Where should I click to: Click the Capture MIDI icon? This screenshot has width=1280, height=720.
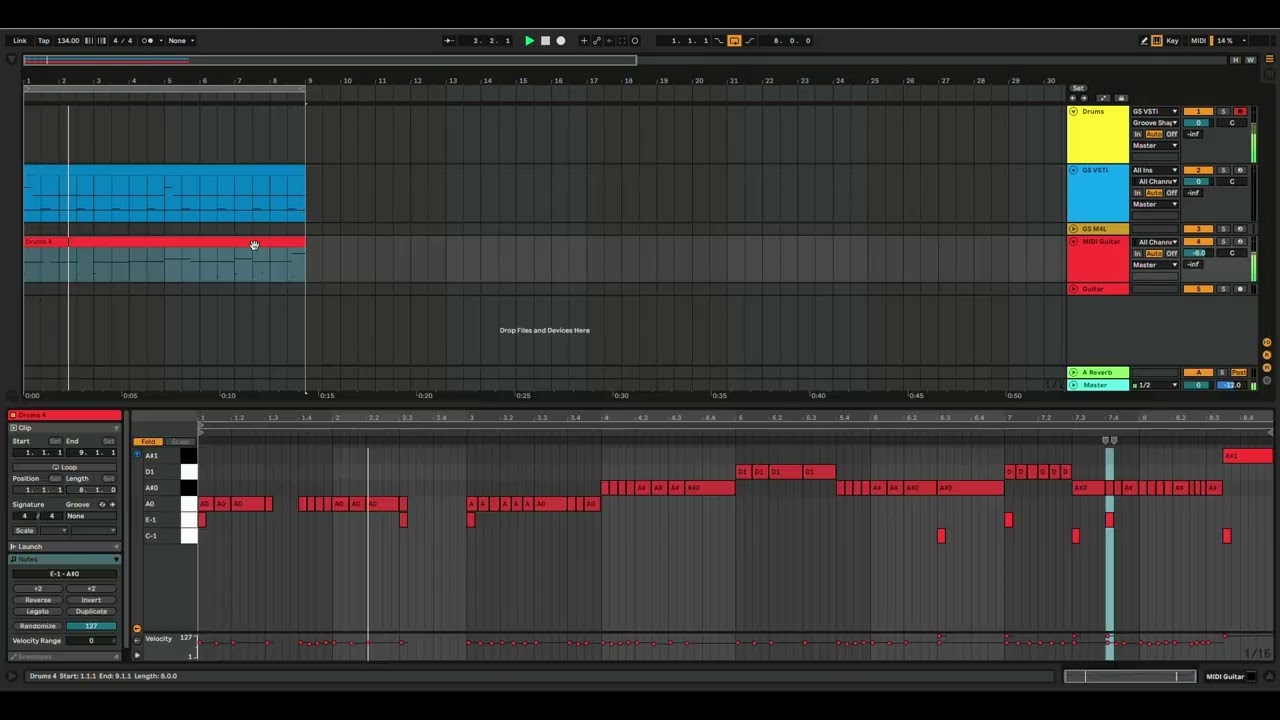tap(622, 41)
